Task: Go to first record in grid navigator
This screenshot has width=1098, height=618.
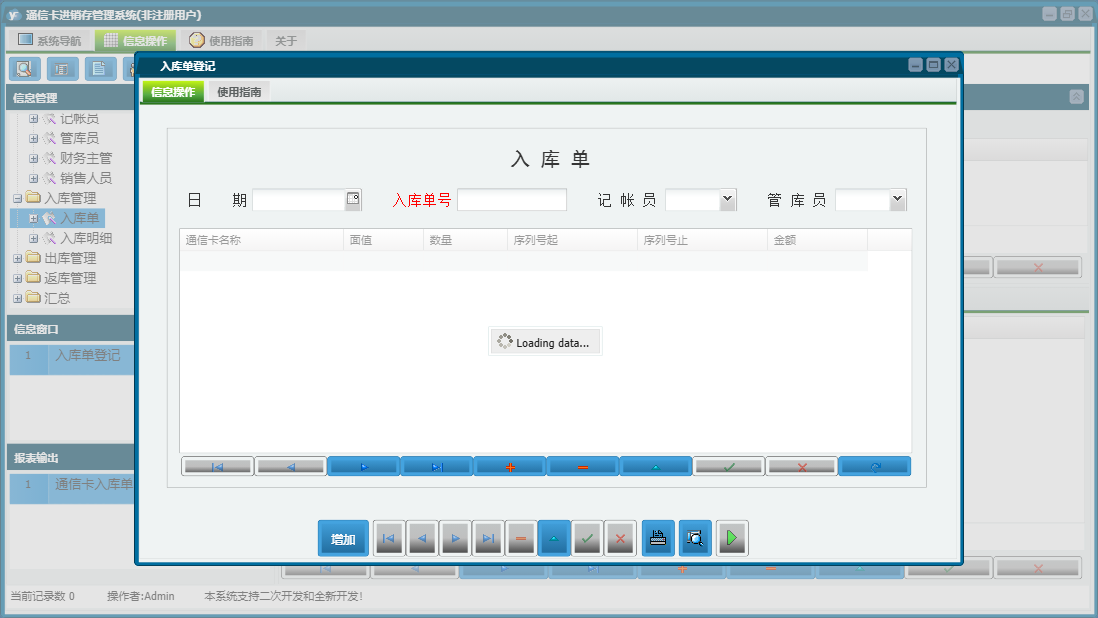Action: 218,467
